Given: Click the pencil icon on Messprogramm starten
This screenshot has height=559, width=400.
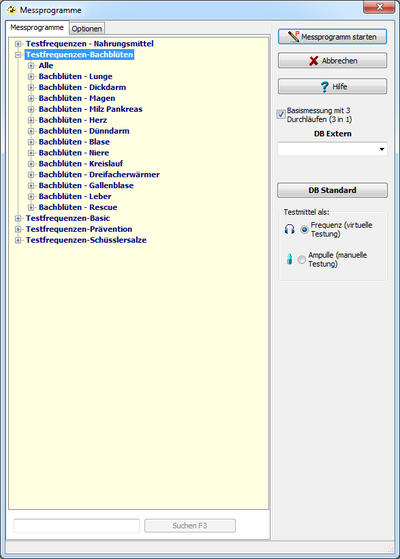Looking at the screenshot, I should point(294,36).
